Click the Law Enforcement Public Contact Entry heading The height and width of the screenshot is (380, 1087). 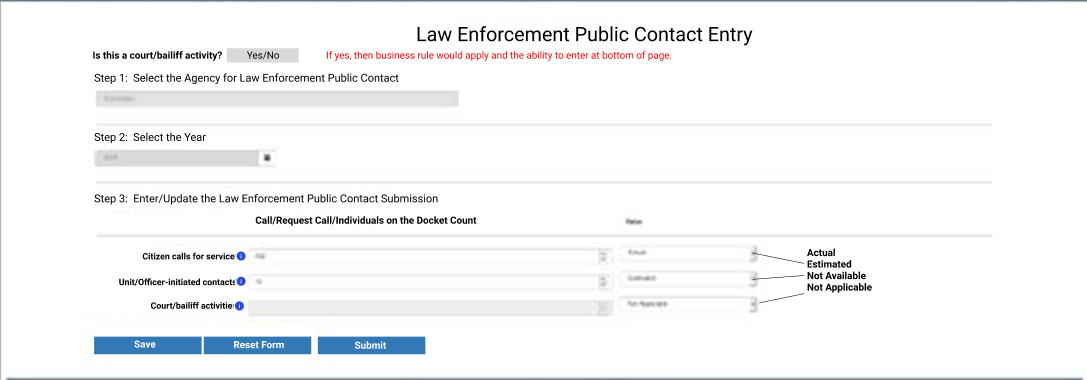(x=584, y=35)
